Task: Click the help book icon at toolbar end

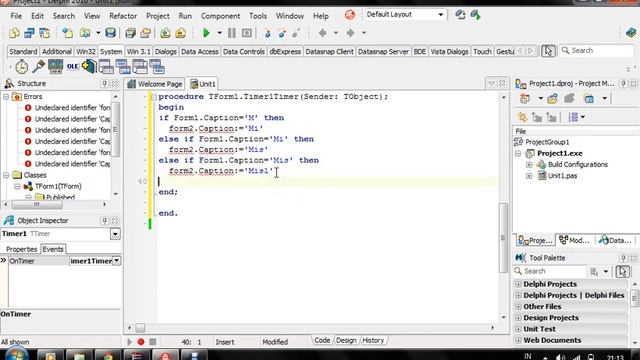Action: coord(631,33)
